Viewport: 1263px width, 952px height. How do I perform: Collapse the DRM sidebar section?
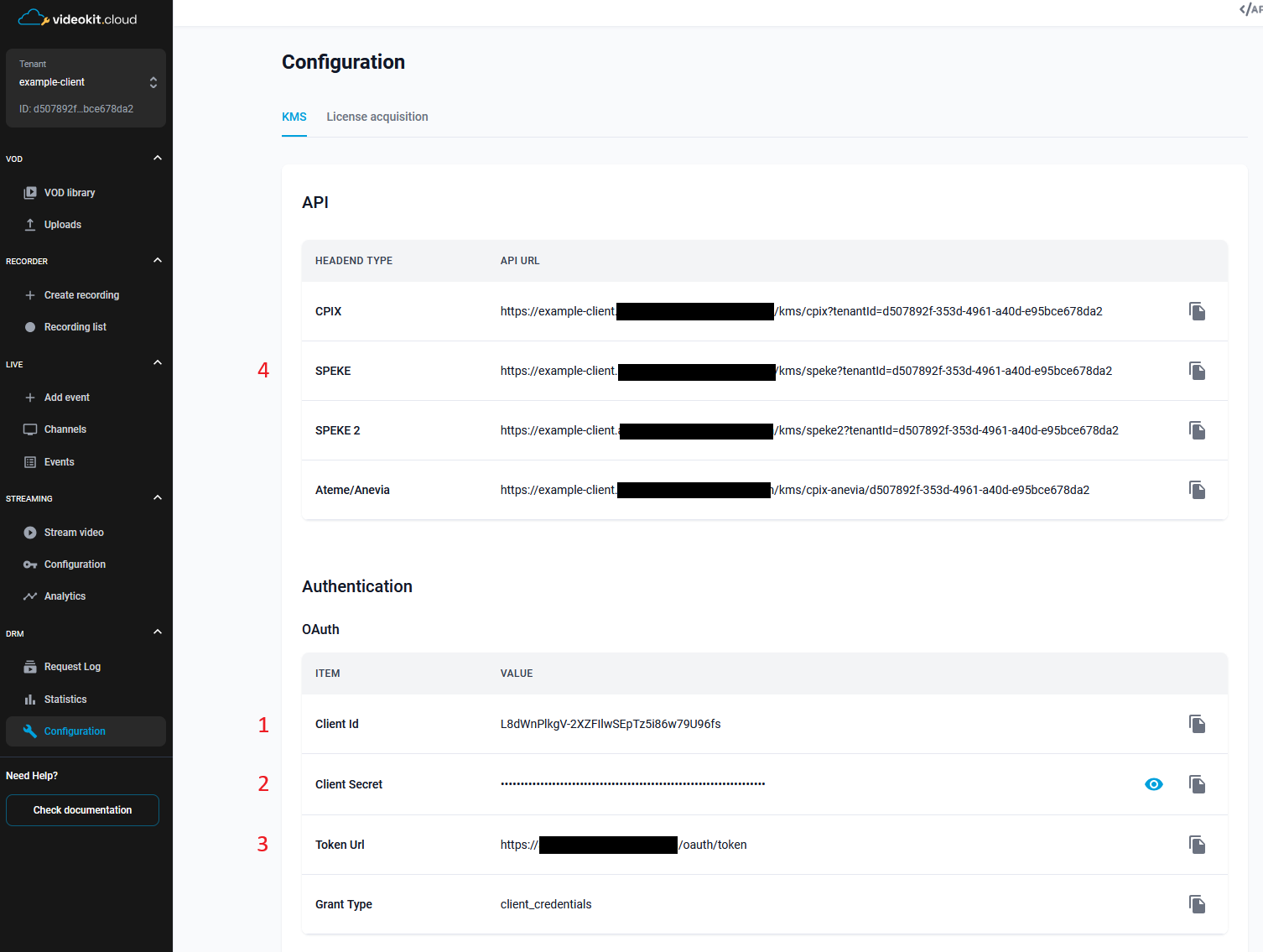tap(158, 632)
